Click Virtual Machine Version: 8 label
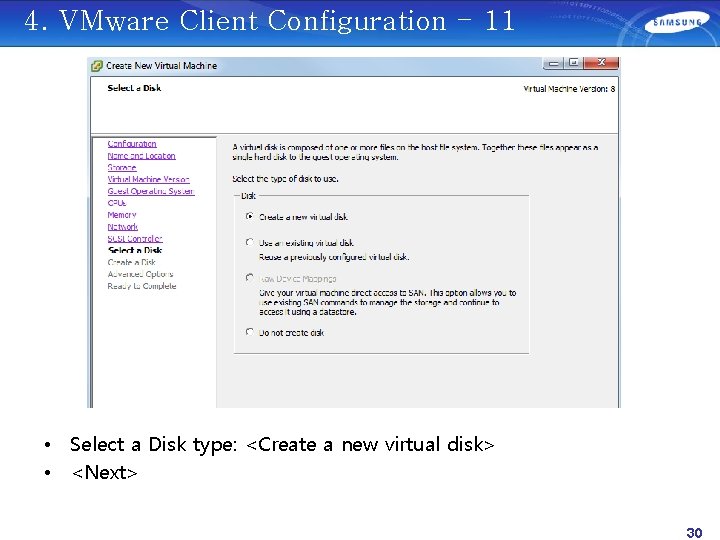The image size is (720, 540). (569, 89)
